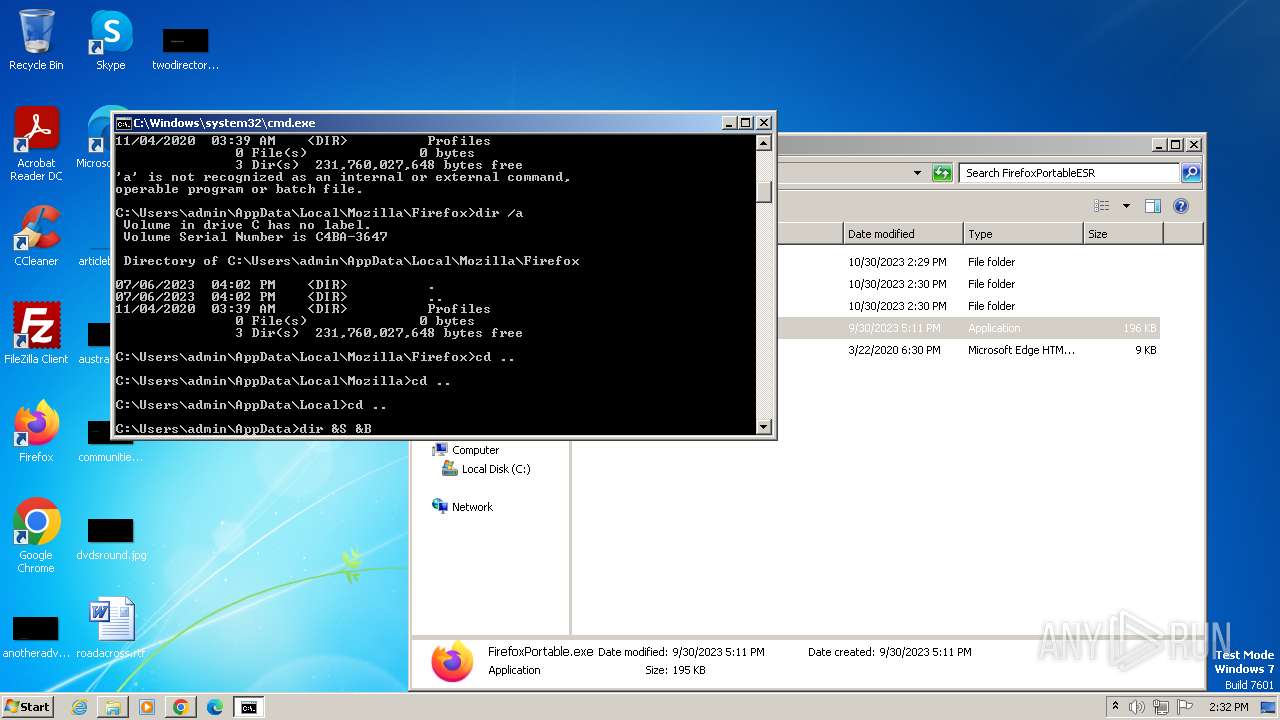Screen dimensions: 1280x720
Task: Change the view in Explorer toolbar
Action: (1102, 206)
